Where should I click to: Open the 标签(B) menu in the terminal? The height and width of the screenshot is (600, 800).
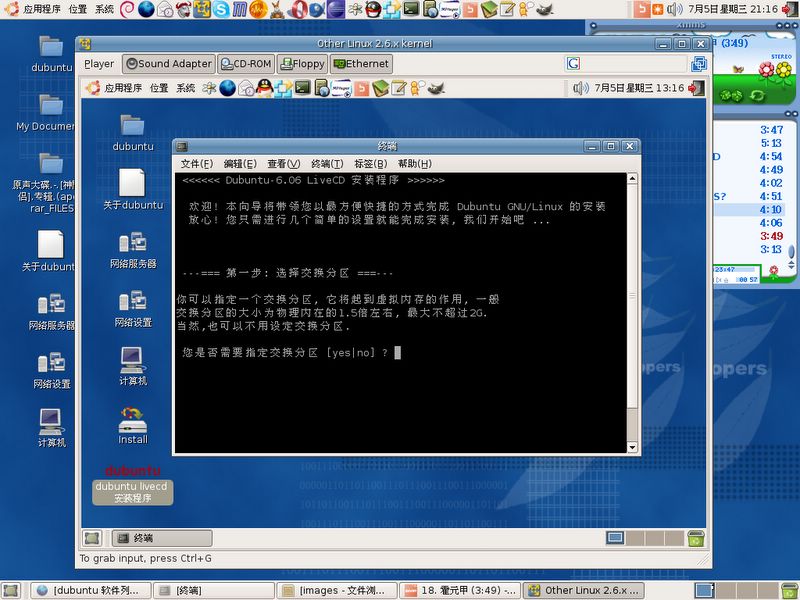tap(371, 164)
